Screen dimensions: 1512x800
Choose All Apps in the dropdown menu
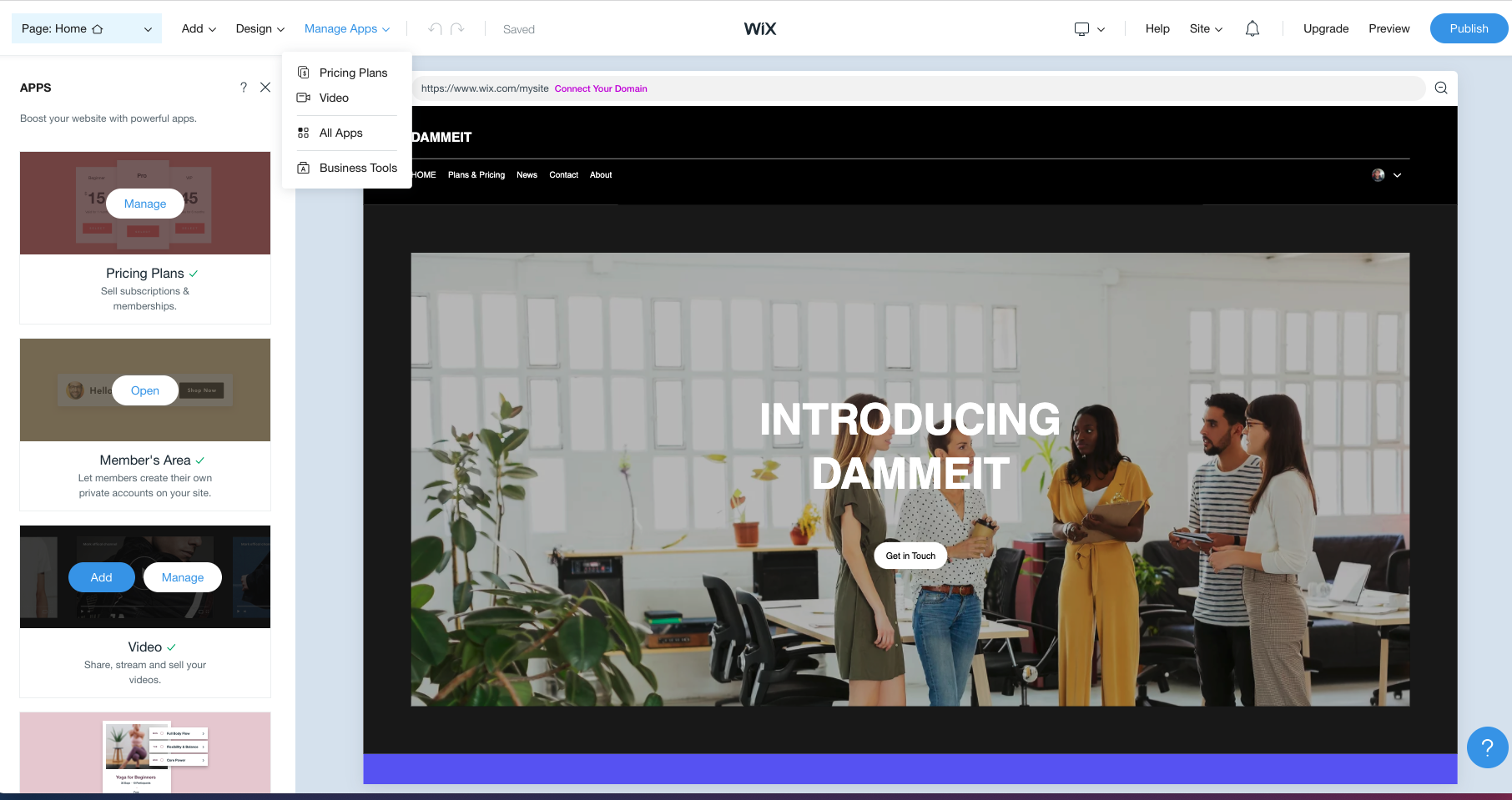(x=340, y=133)
